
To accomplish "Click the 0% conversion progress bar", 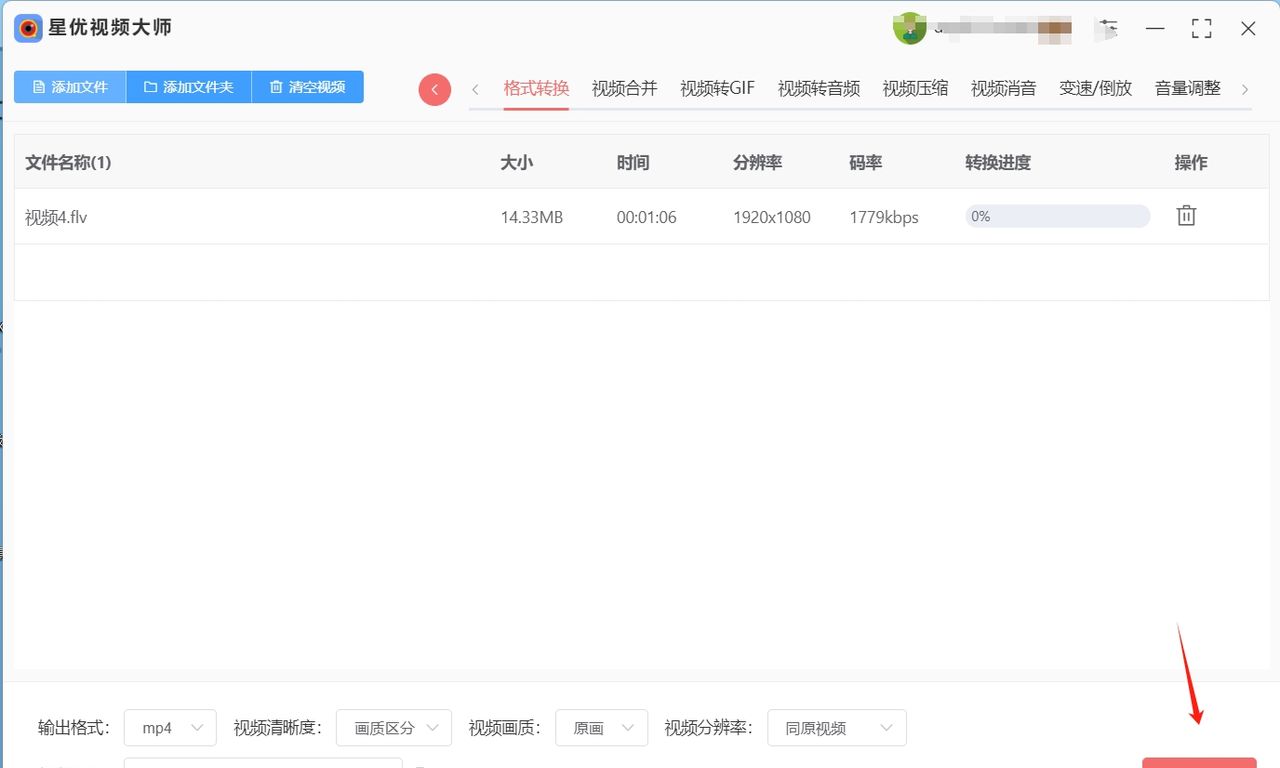I will (x=1057, y=215).
